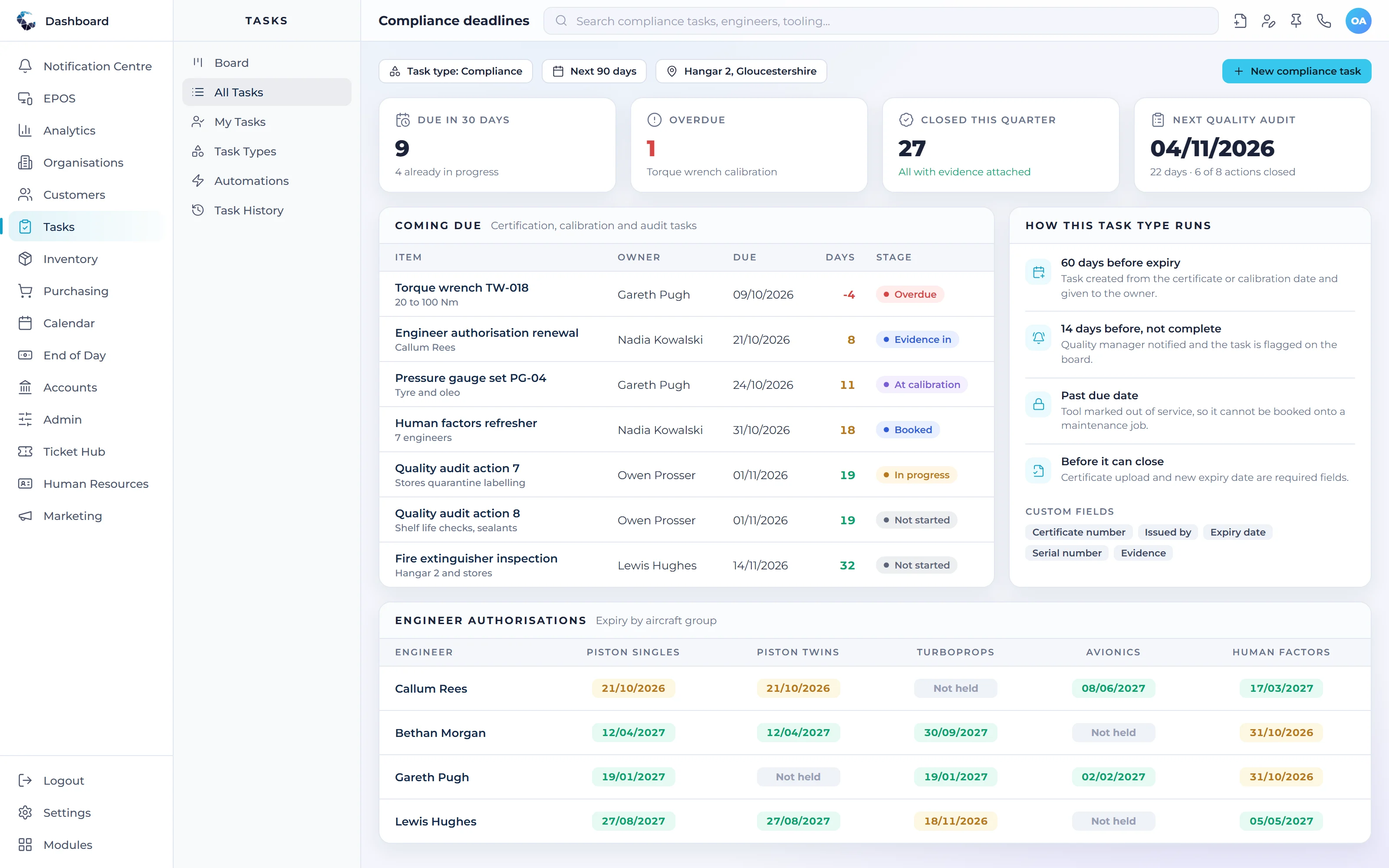Select All Tasks in the tasks menu

(x=267, y=92)
